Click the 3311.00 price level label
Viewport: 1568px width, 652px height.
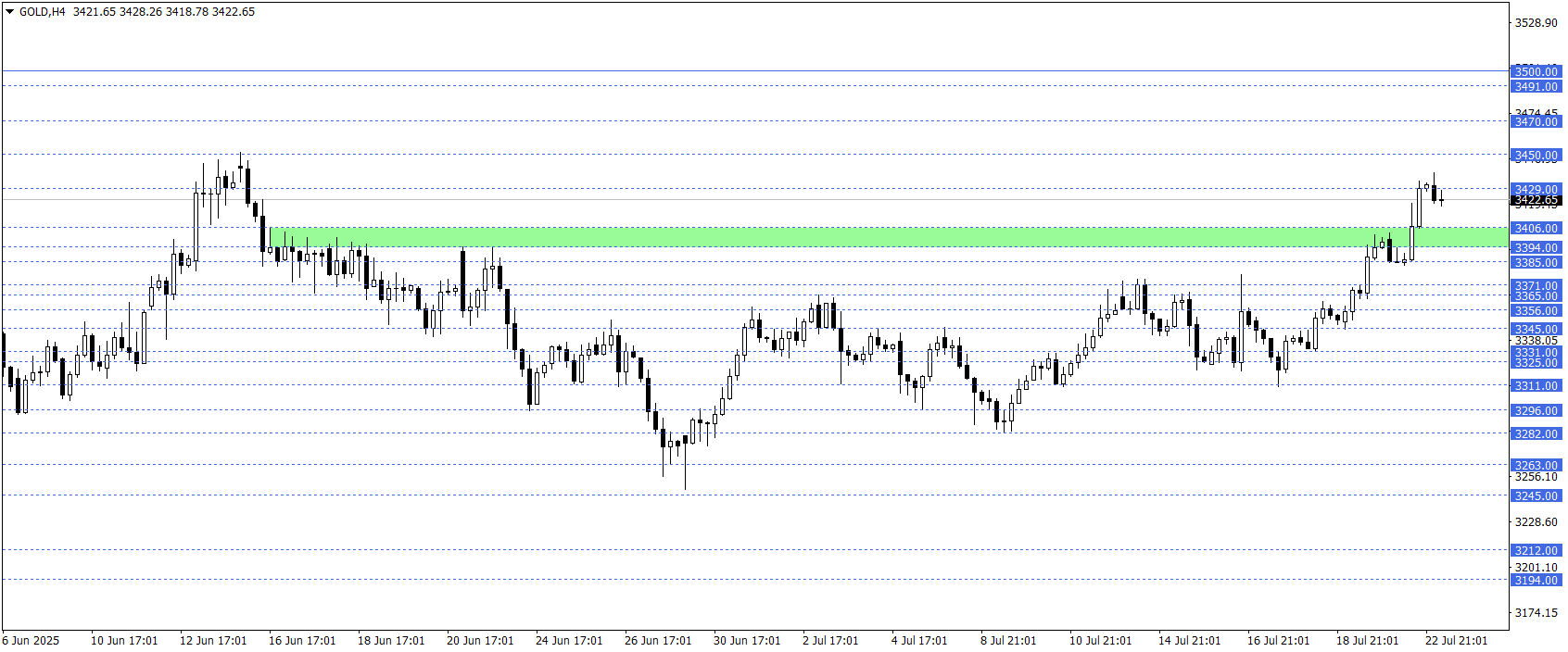click(x=1536, y=385)
